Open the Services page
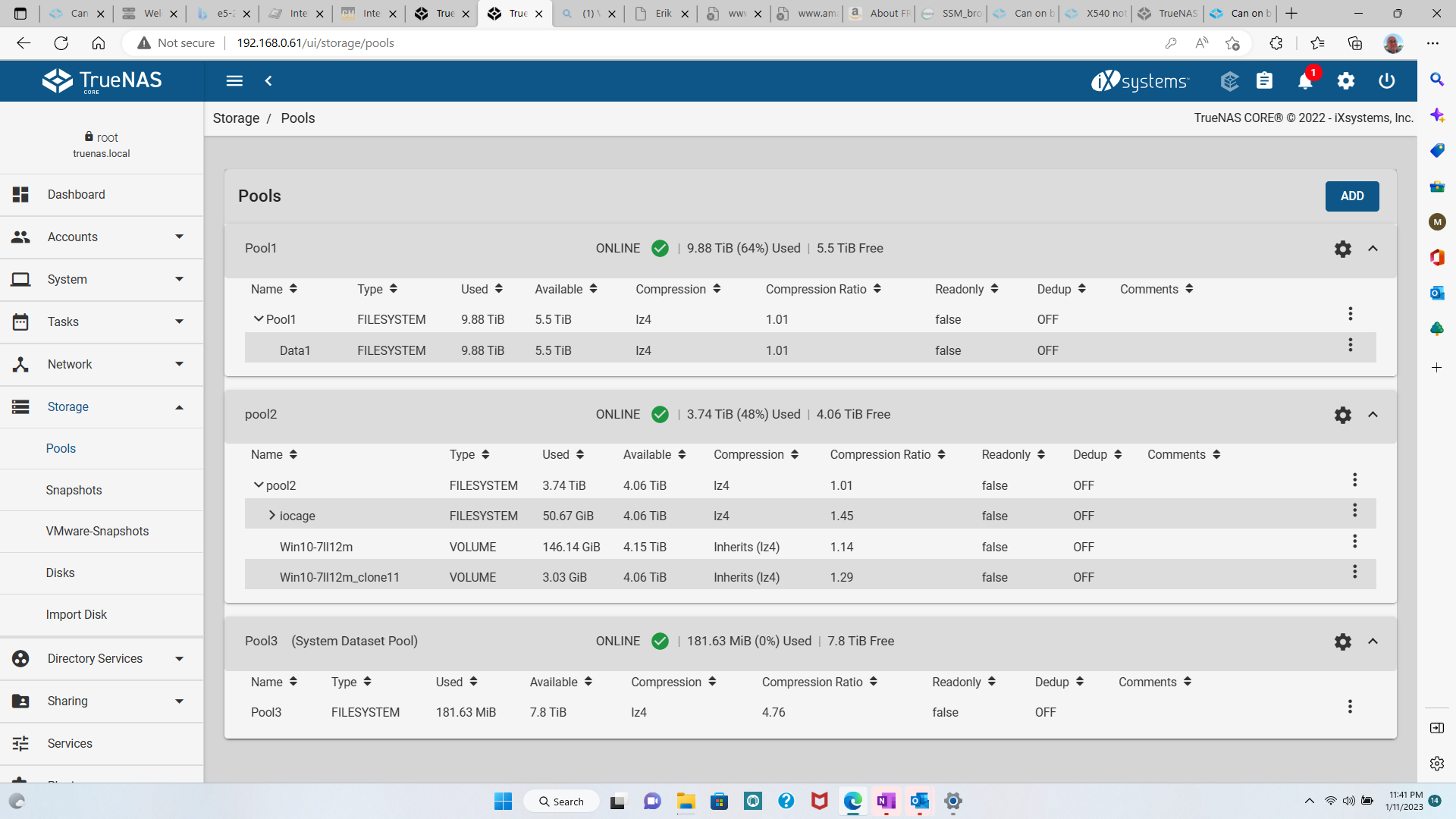 tap(102, 744)
